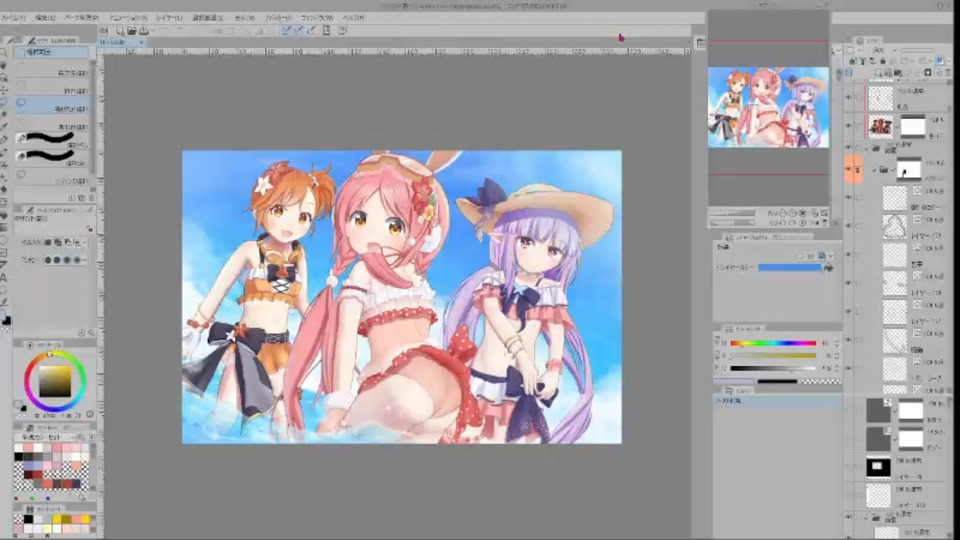The width and height of the screenshot is (960, 540).
Task: Open the Animation menu
Action: pos(128,18)
